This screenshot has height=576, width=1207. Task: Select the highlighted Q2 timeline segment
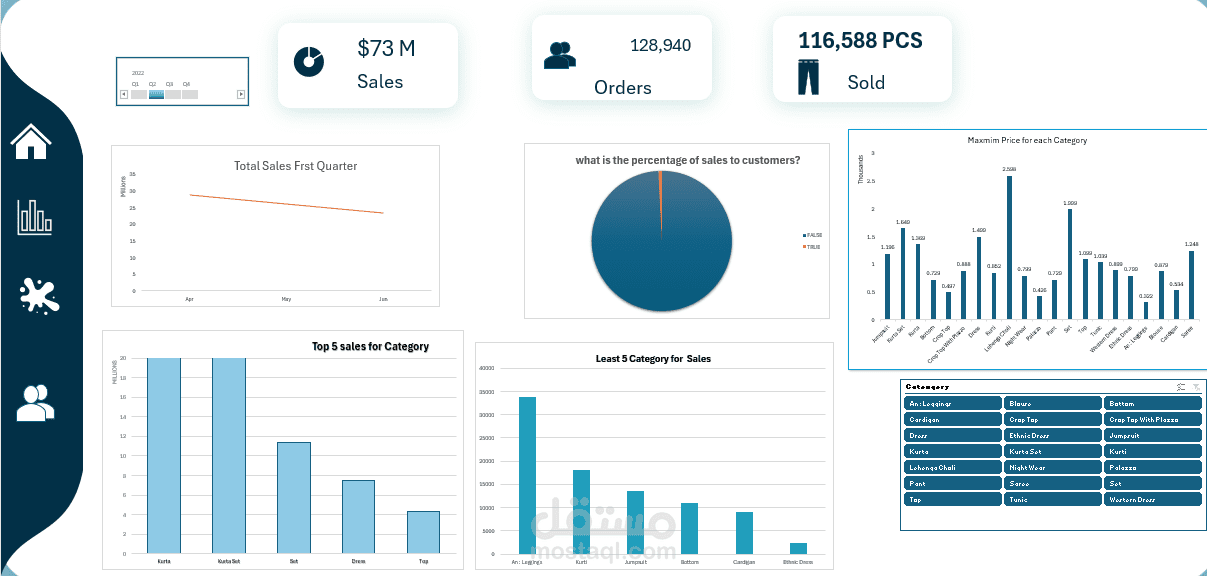coord(156,94)
